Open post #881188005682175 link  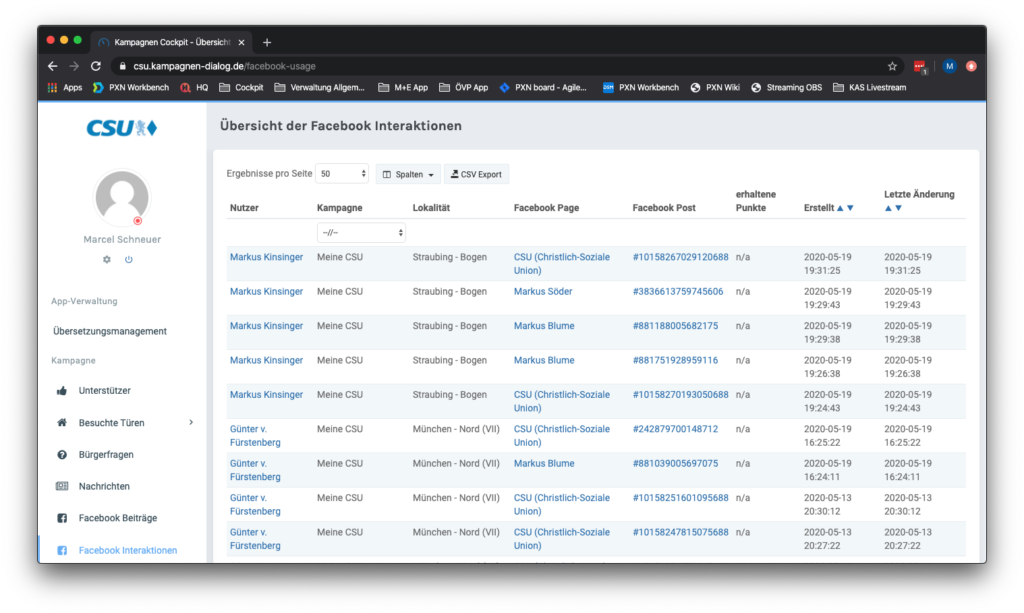tap(675, 326)
